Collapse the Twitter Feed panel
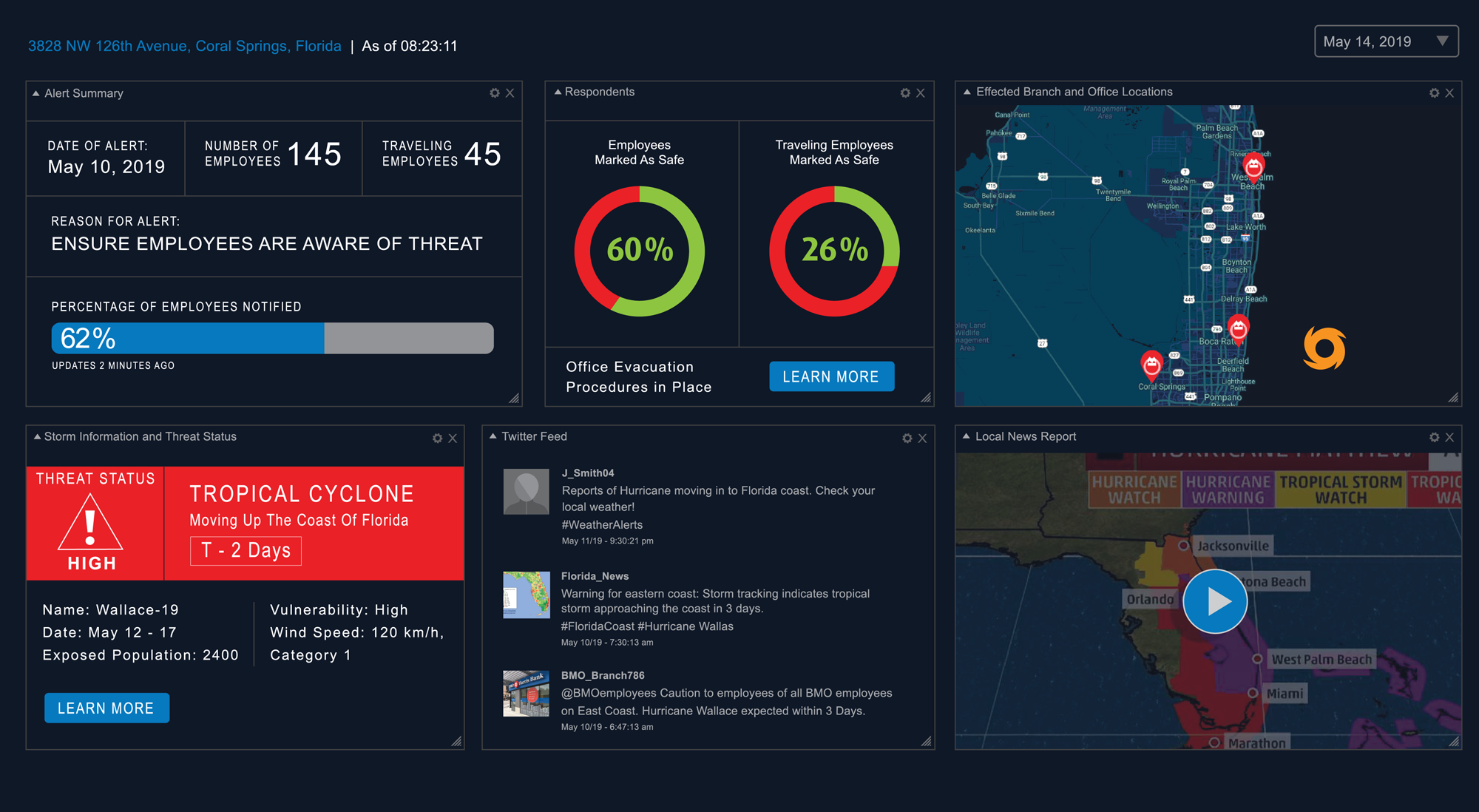Screen dimensions: 1479x812 pyautogui.click(x=493, y=436)
